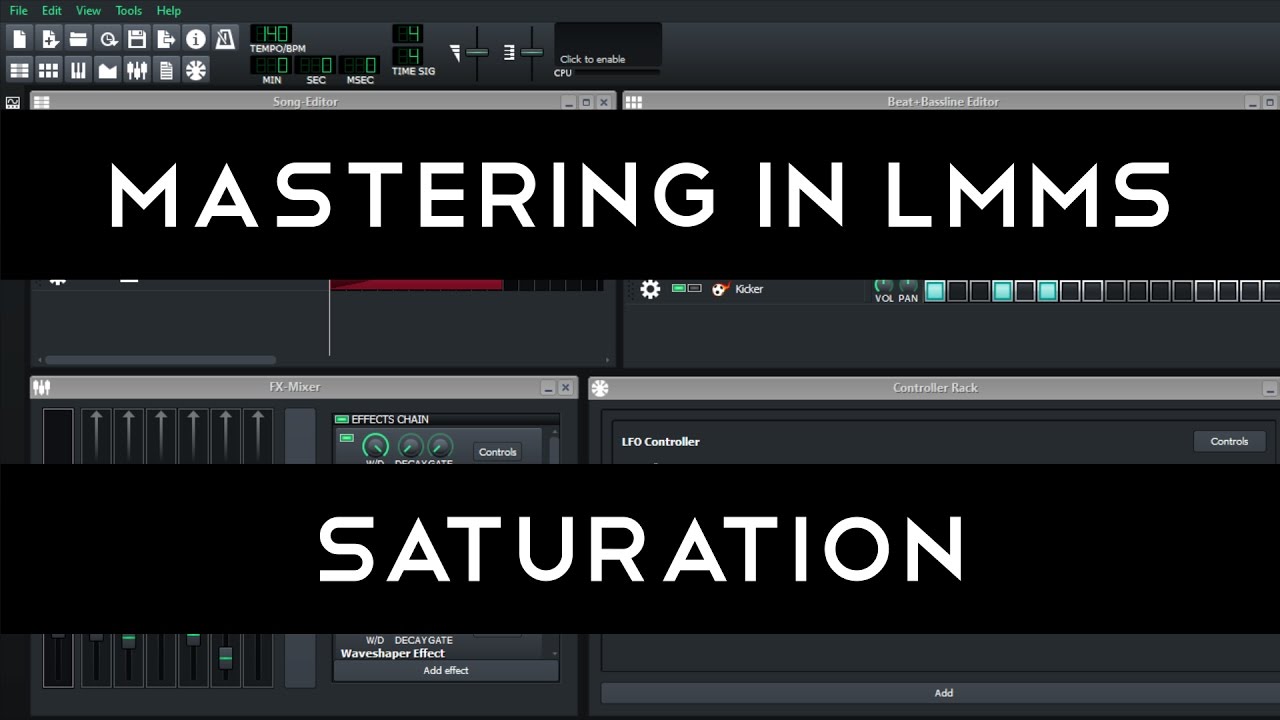
Task: Click the Kicker instrument icon
Action: (720, 289)
